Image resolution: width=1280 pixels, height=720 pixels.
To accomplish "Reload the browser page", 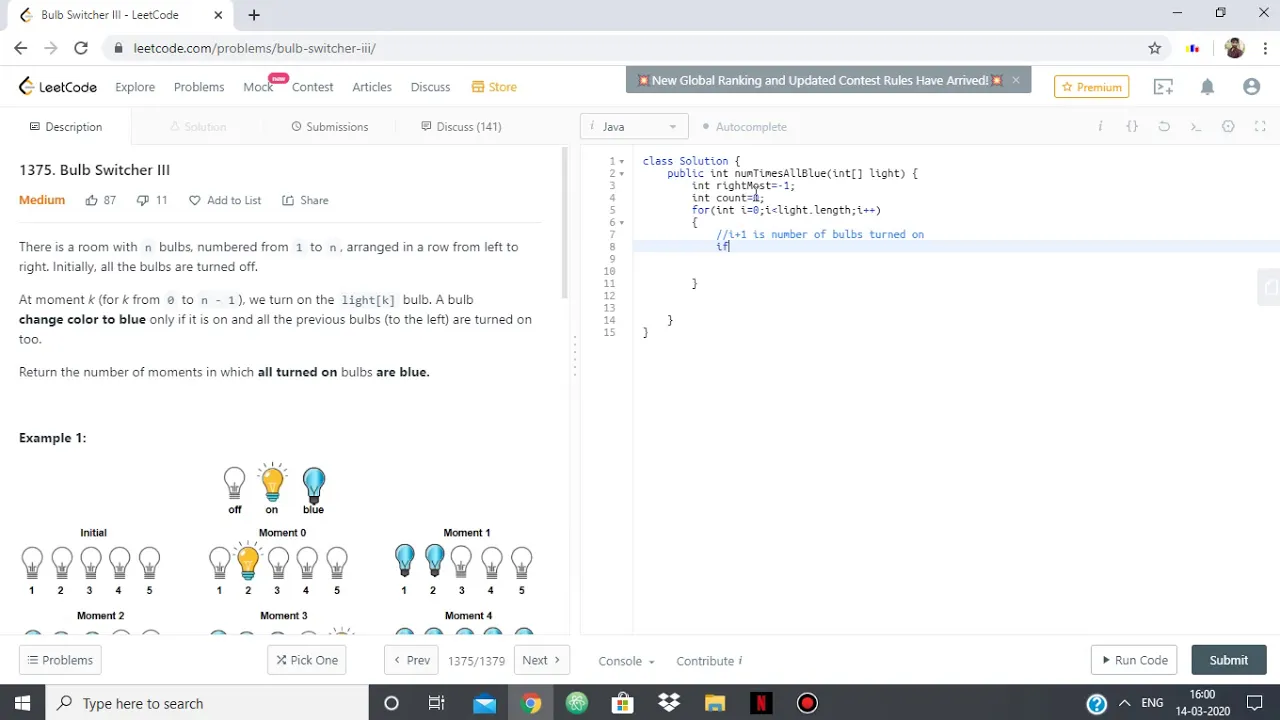I will pos(81,48).
